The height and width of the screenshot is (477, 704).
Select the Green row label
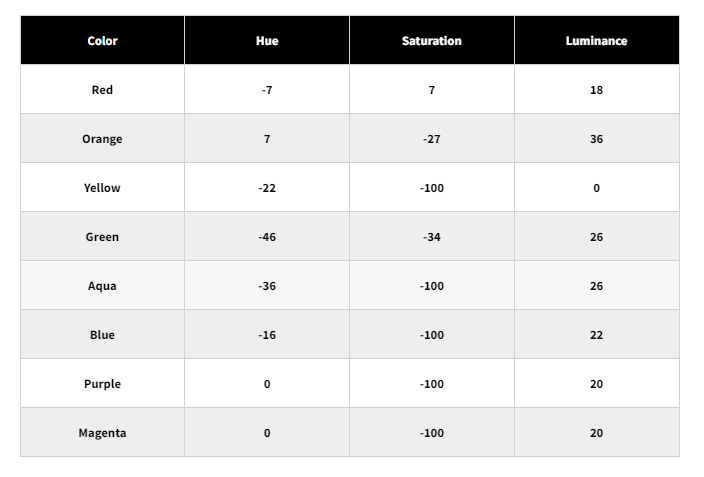tap(102, 237)
